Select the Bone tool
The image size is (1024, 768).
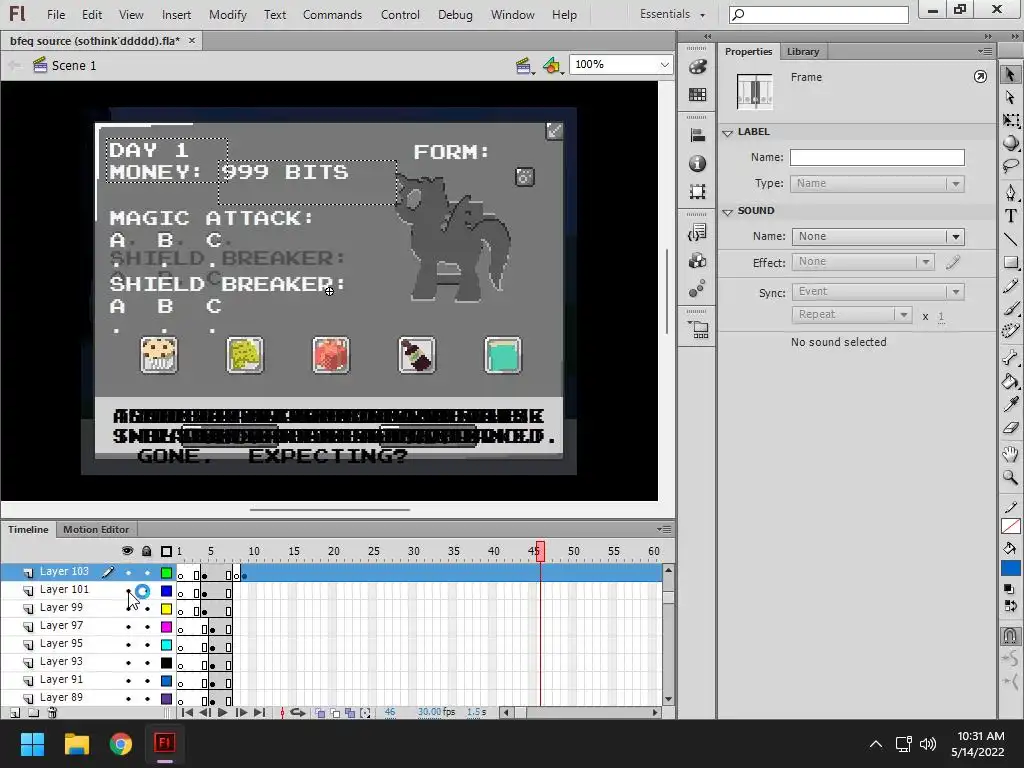point(1010,357)
